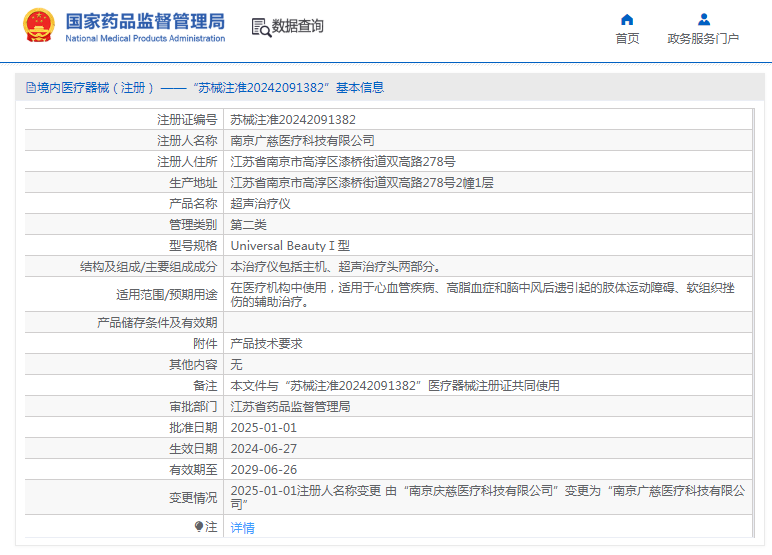Click the 数据查询 magnifier document icon
Image resolution: width=772 pixels, height=555 pixels.
click(261, 28)
